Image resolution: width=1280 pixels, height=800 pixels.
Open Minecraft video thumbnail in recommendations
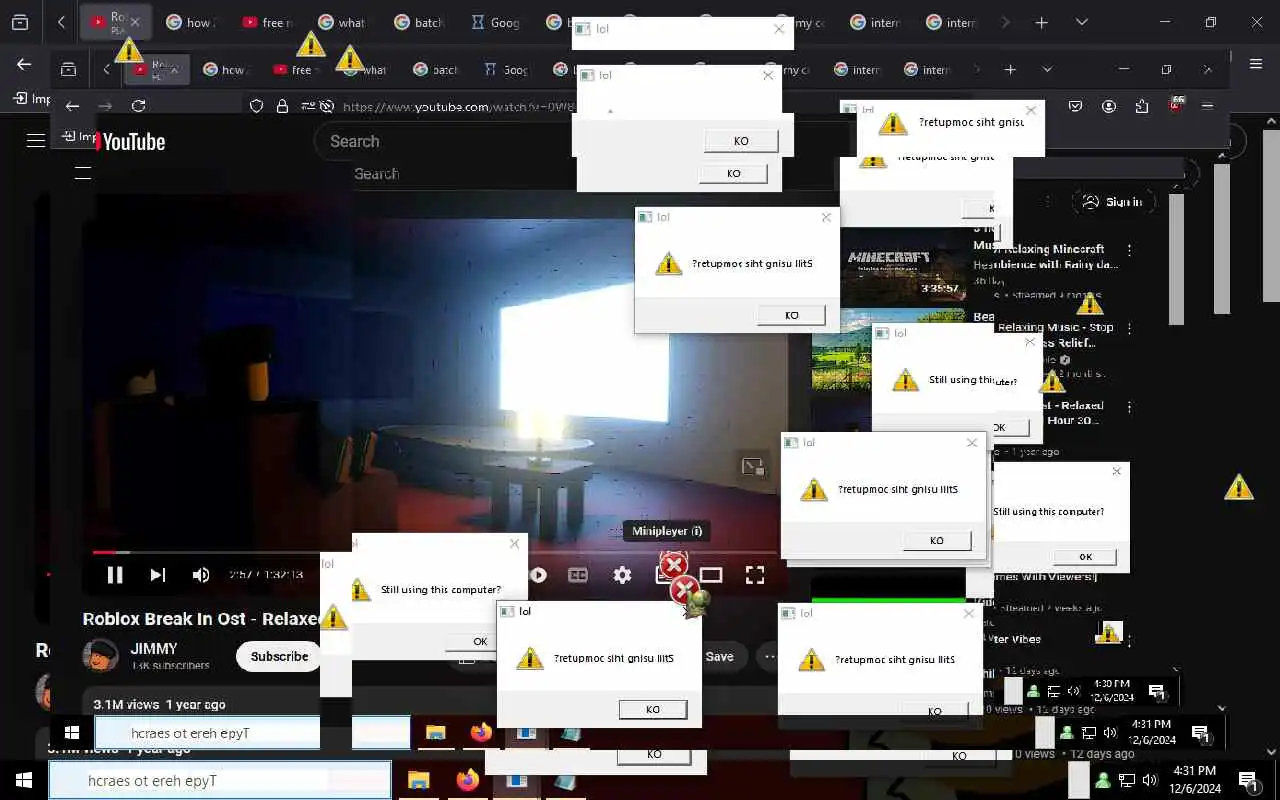pos(903,266)
